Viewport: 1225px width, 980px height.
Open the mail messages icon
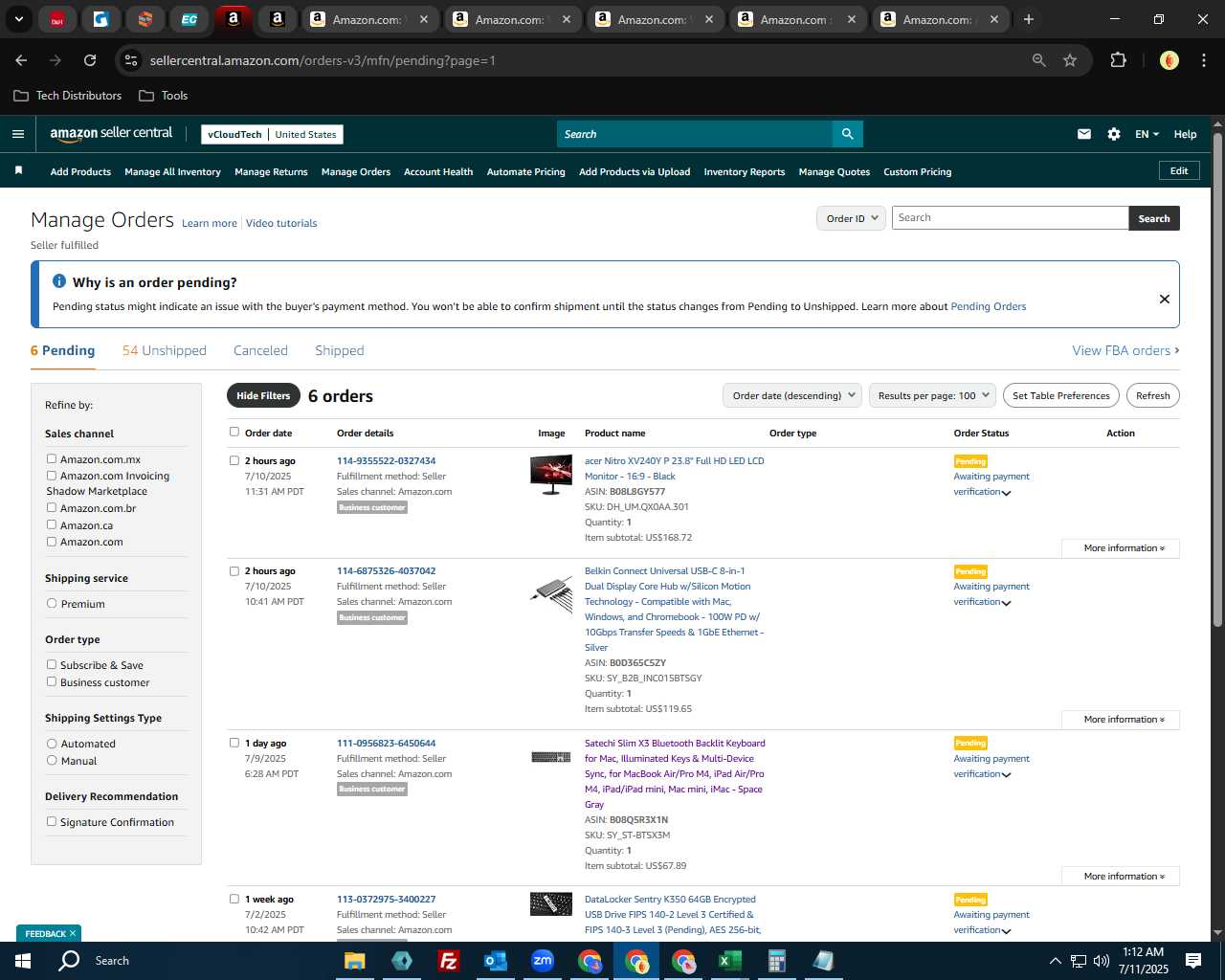[x=1084, y=134]
